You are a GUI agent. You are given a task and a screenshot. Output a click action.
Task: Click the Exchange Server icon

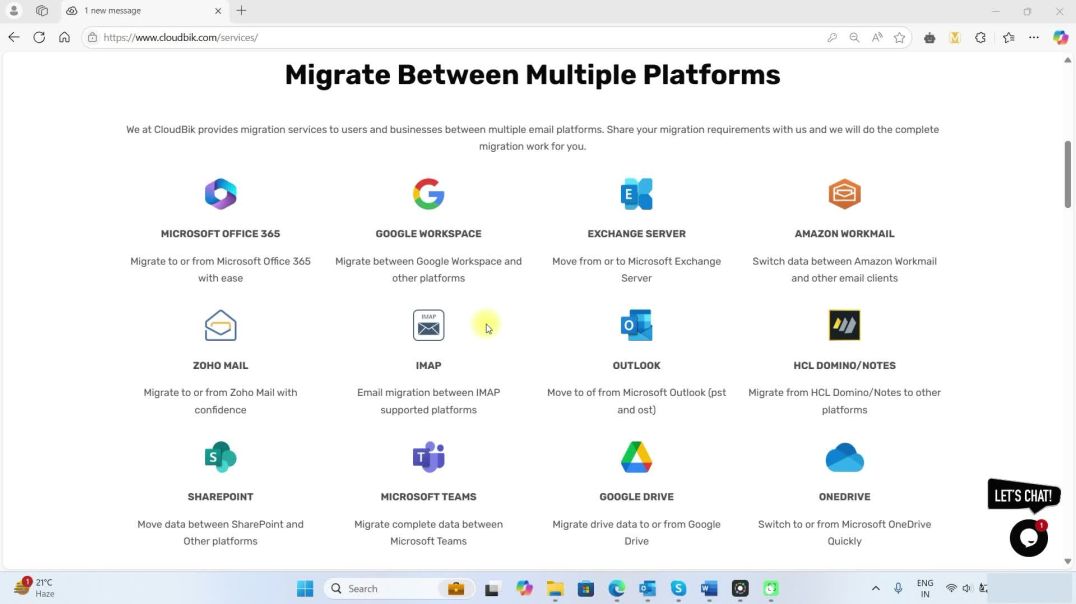pos(636,194)
